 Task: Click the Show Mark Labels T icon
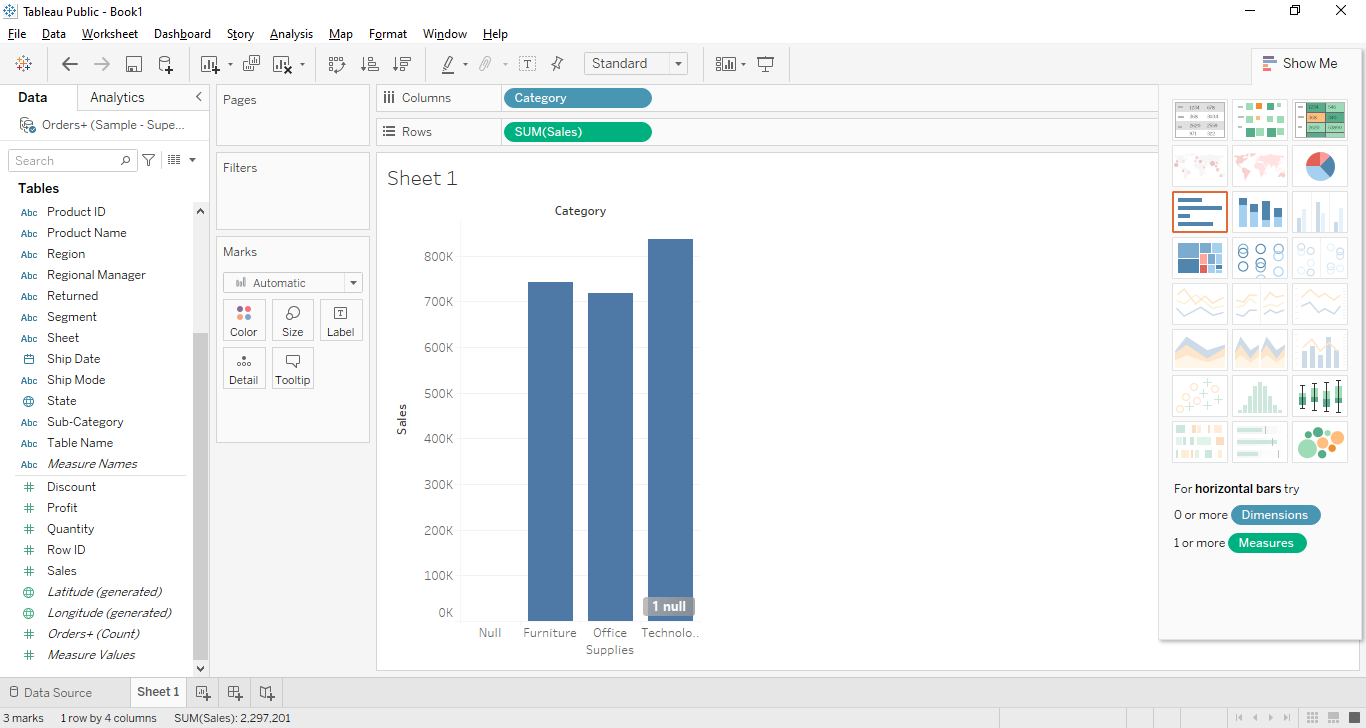527,64
